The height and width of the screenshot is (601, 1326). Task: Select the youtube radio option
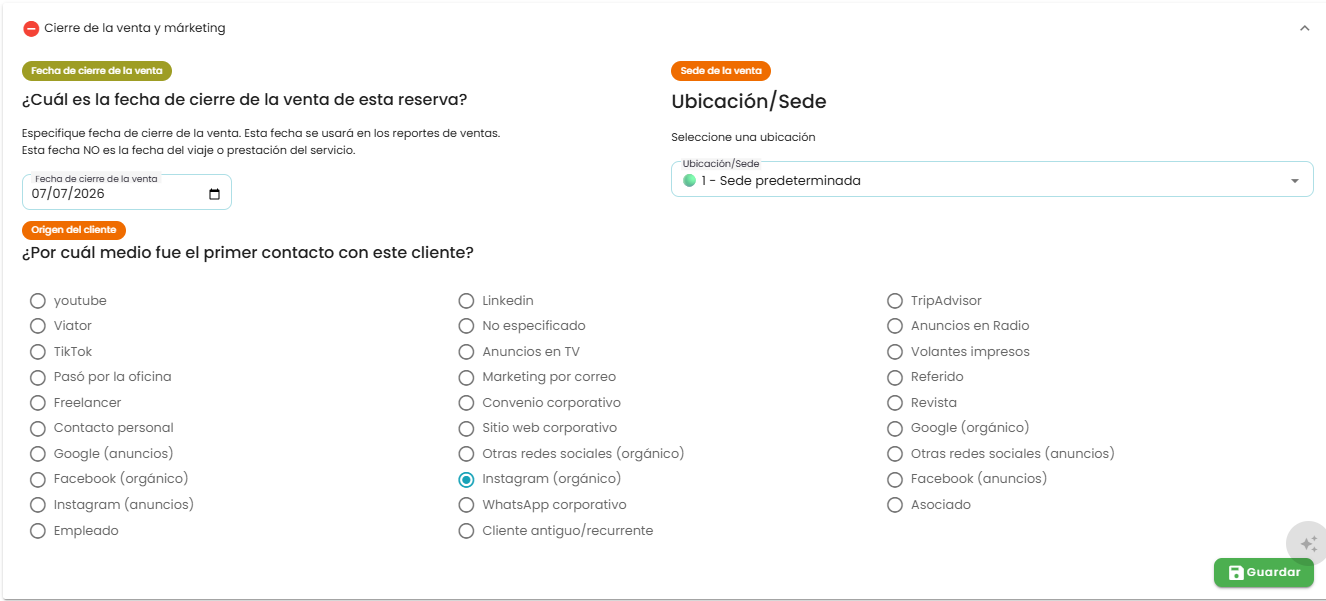[x=38, y=301]
